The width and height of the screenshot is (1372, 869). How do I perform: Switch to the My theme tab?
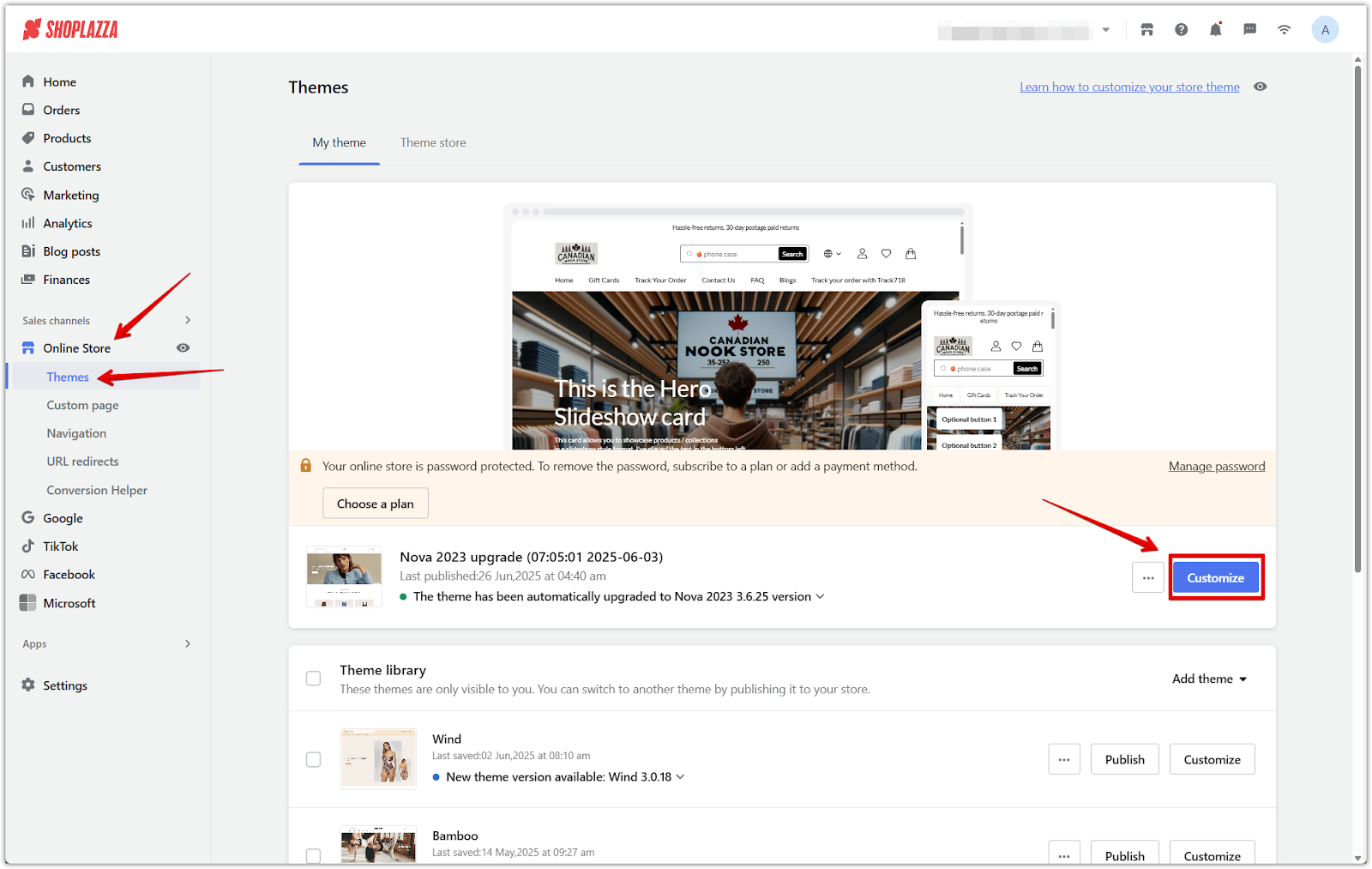pyautogui.click(x=339, y=142)
